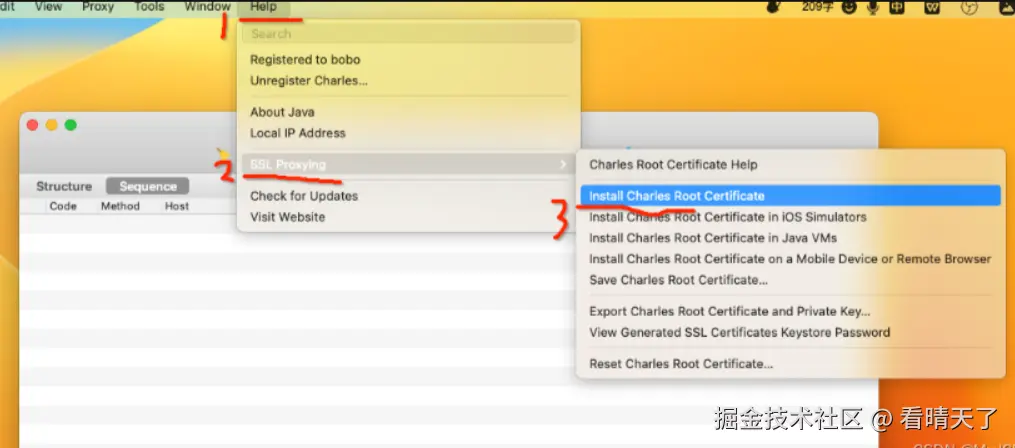Click the green zoom window button
Image resolution: width=1015 pixels, height=448 pixels.
[71, 125]
